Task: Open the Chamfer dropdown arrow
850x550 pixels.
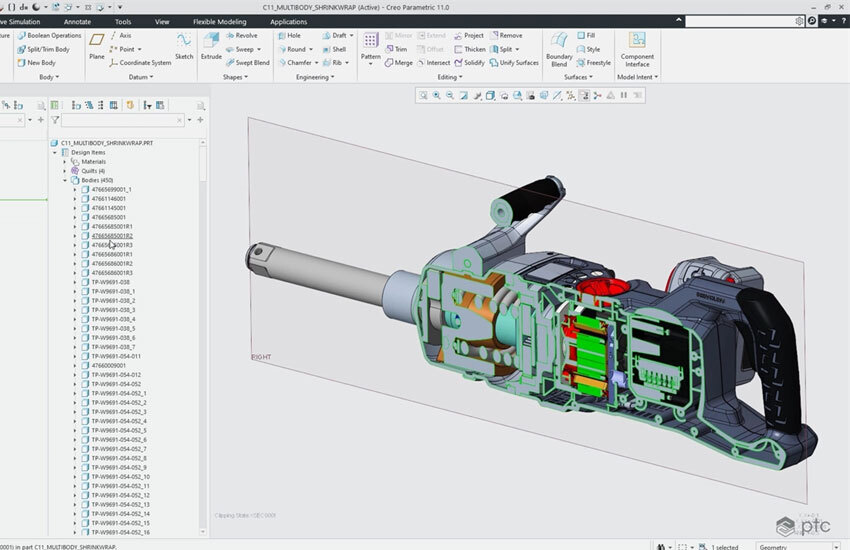Action: pos(316,63)
